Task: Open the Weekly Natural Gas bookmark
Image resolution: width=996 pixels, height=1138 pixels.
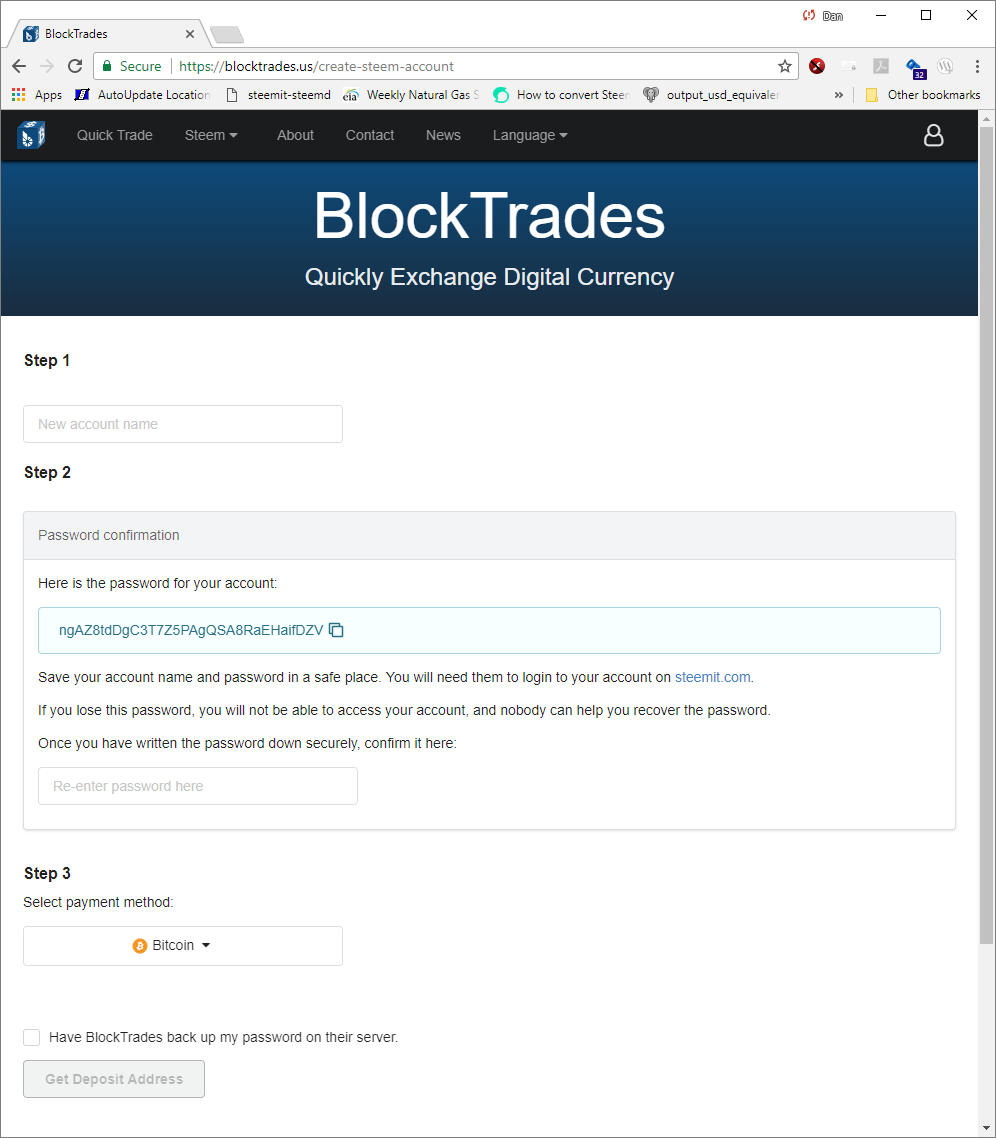Action: coord(412,94)
